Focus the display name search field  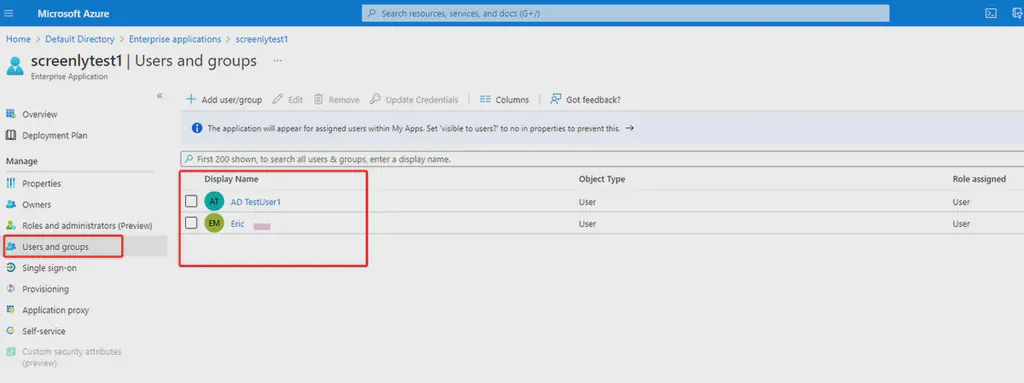click(x=602, y=159)
